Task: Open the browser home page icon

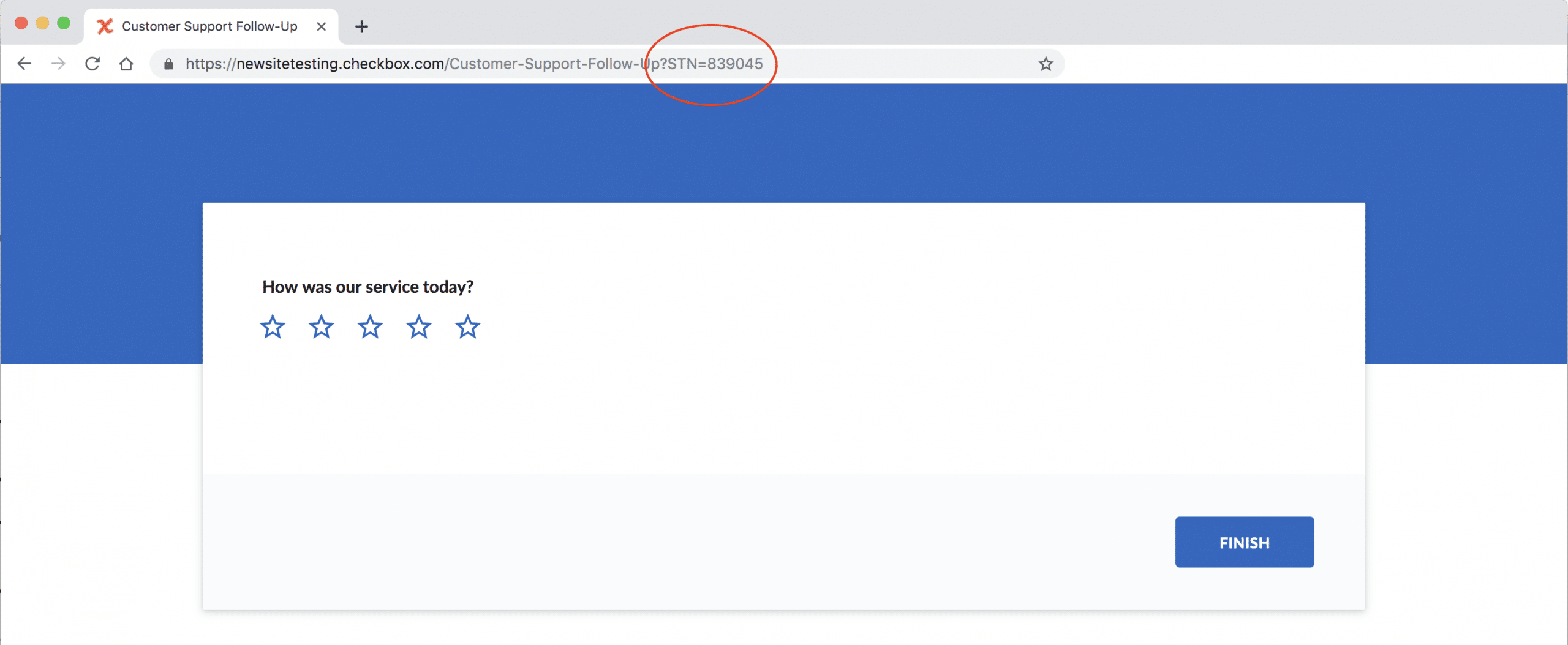Action: click(x=126, y=64)
